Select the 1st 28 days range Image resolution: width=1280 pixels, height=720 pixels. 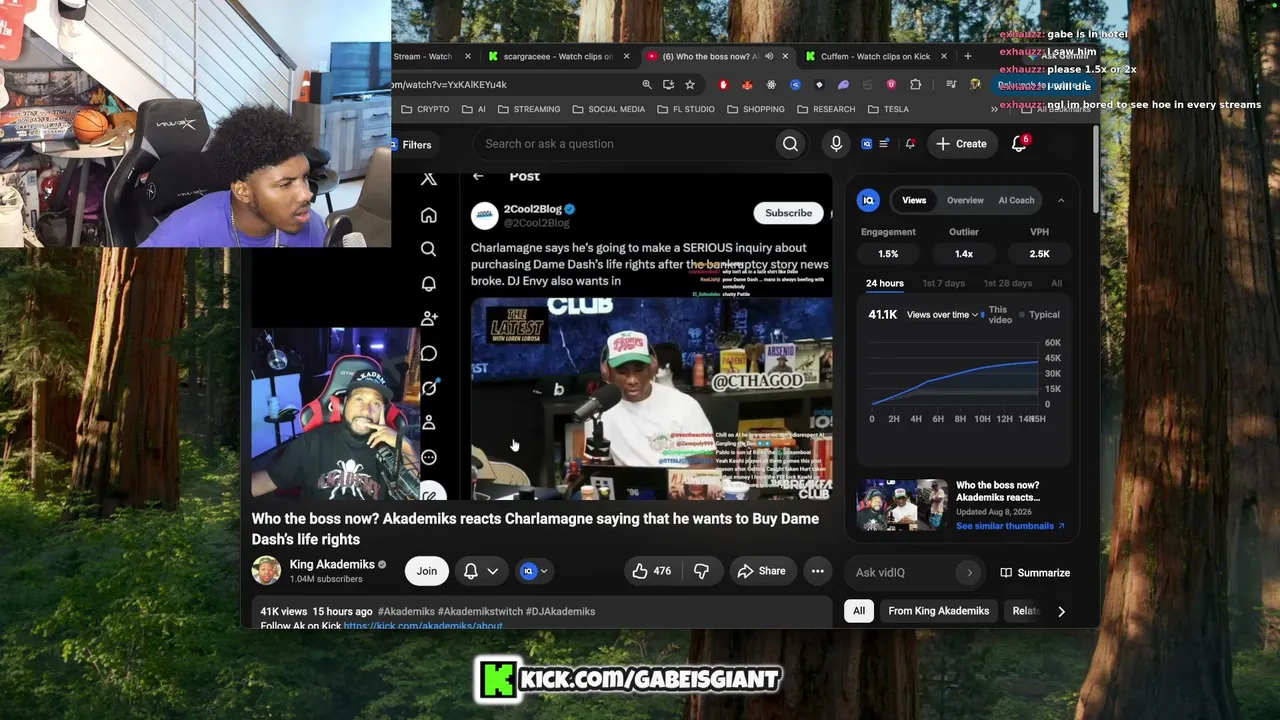pos(1008,283)
